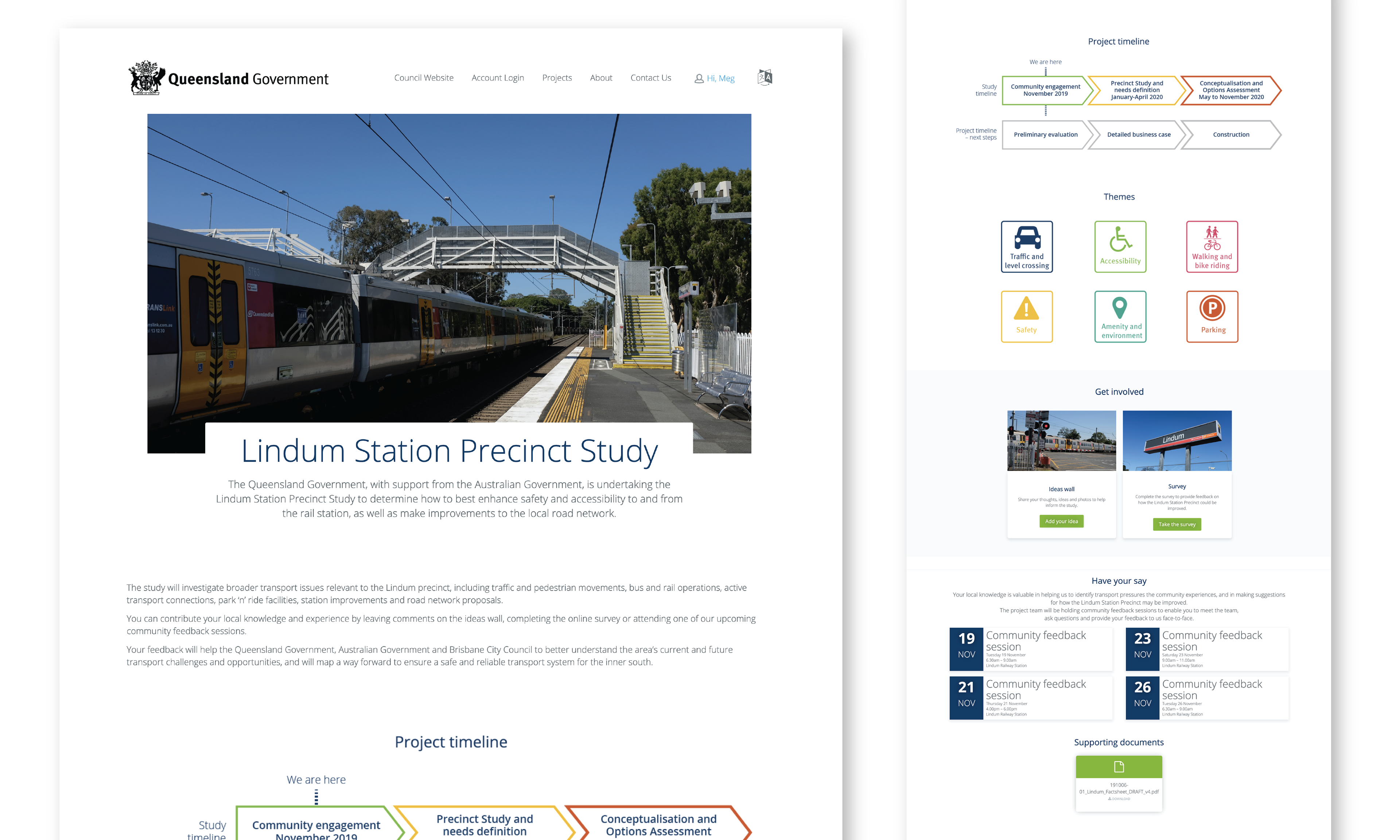The width and height of the screenshot is (1400, 840).
Task: Click Conceptualisation and Options Assessment stage in right panel
Action: [1231, 90]
